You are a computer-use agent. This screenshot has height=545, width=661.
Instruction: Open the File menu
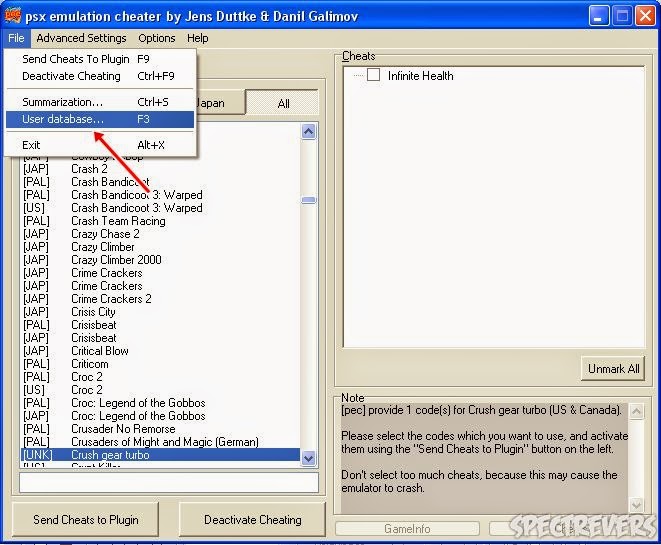click(16, 38)
